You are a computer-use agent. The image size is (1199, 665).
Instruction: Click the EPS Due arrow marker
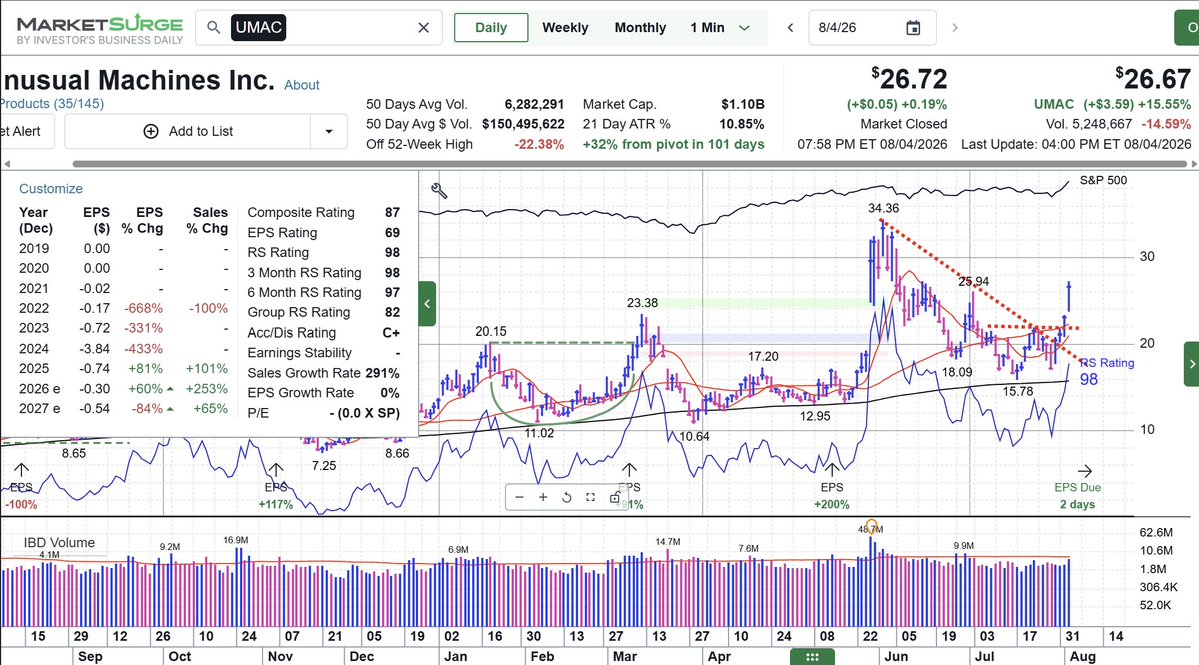[x=1084, y=471]
